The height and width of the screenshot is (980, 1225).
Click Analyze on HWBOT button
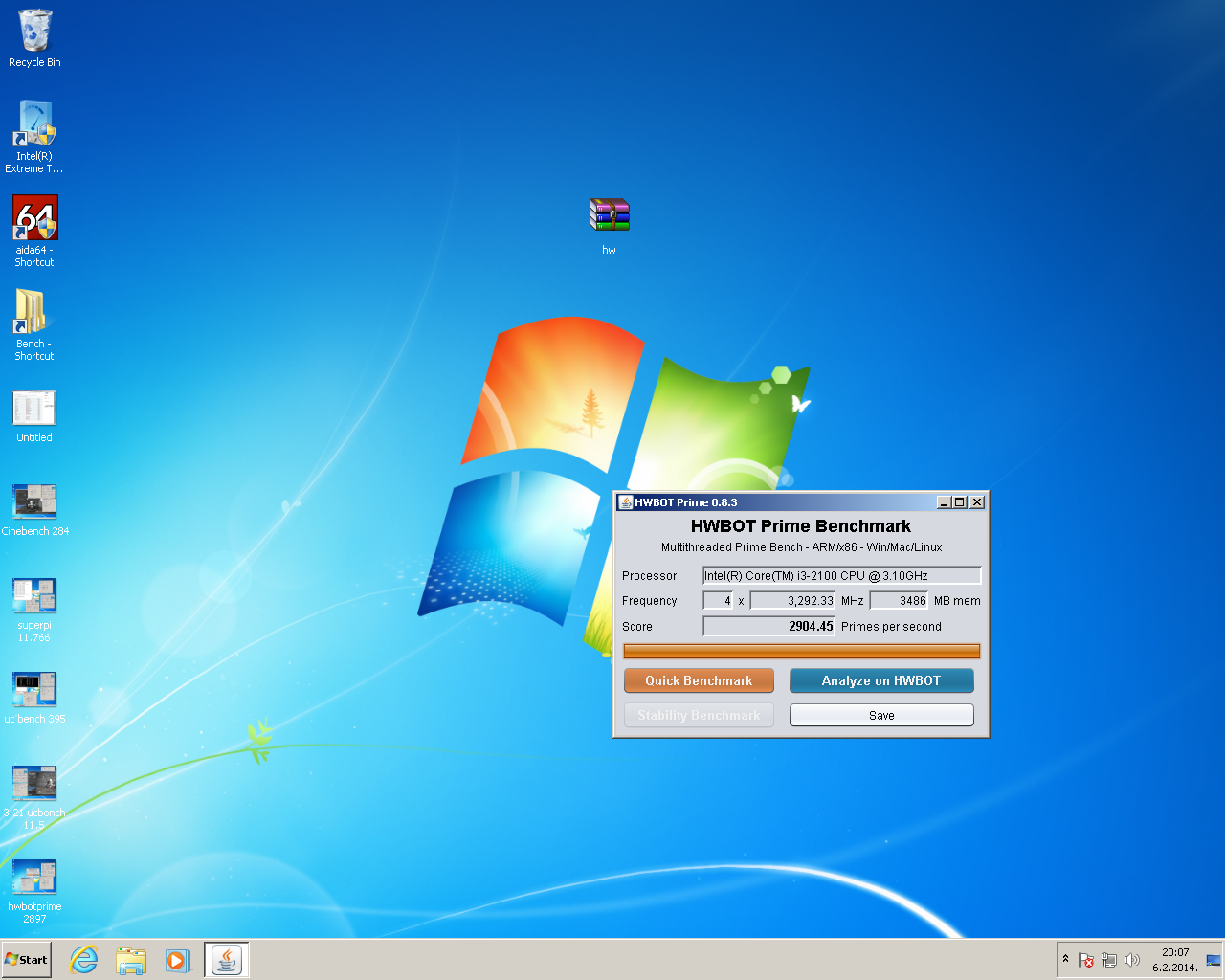click(881, 680)
